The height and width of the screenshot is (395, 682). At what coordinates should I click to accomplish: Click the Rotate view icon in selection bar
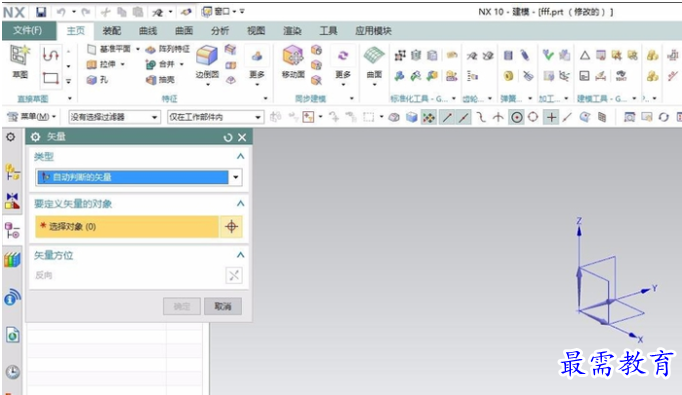click(663, 117)
